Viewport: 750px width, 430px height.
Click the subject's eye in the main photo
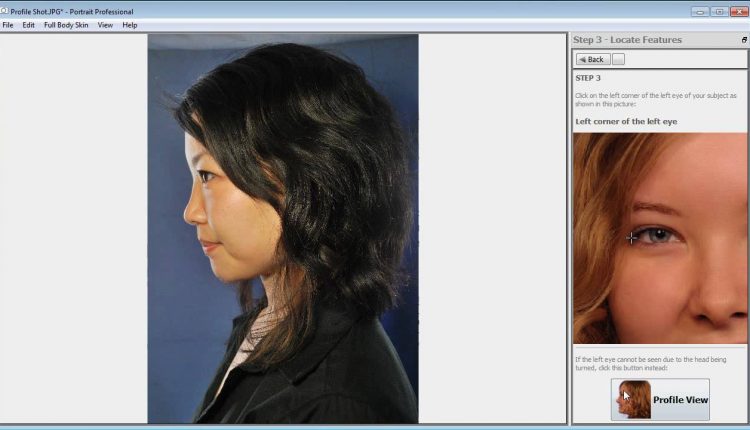(206, 176)
